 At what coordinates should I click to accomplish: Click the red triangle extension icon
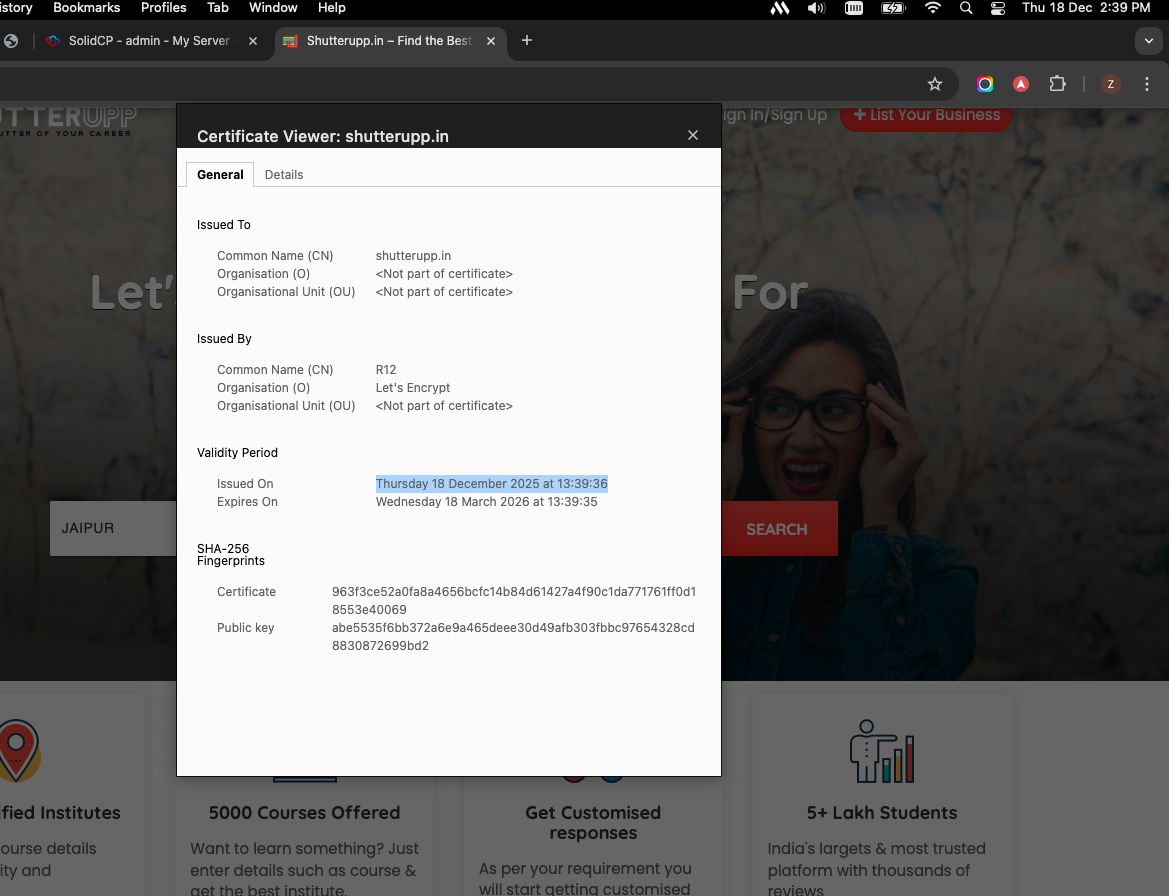point(1021,84)
